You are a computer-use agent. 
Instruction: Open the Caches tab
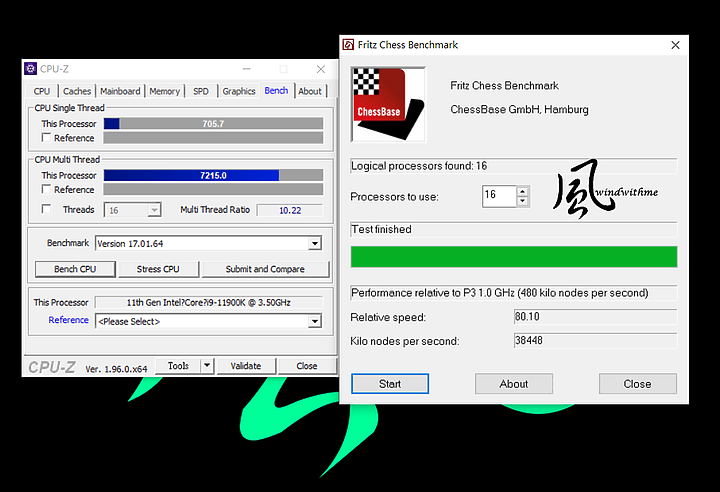click(77, 91)
